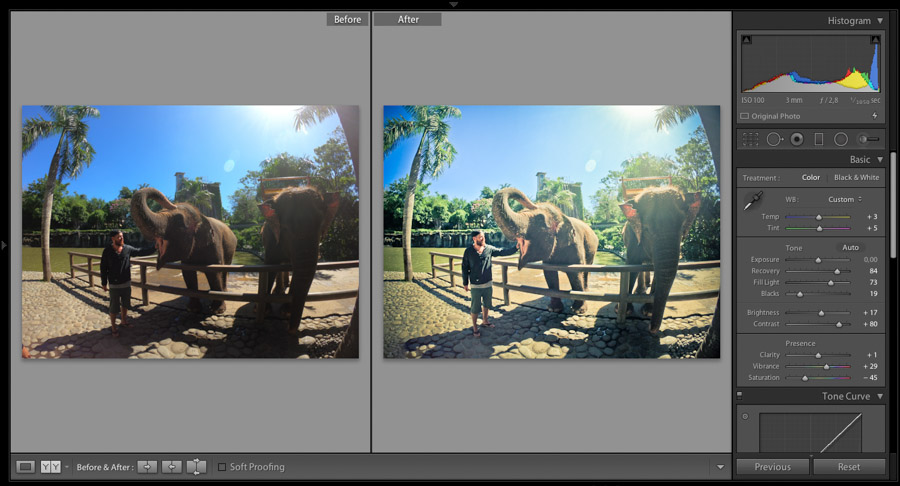Click the Before photo preview
The image size is (900, 486).
pos(191,232)
